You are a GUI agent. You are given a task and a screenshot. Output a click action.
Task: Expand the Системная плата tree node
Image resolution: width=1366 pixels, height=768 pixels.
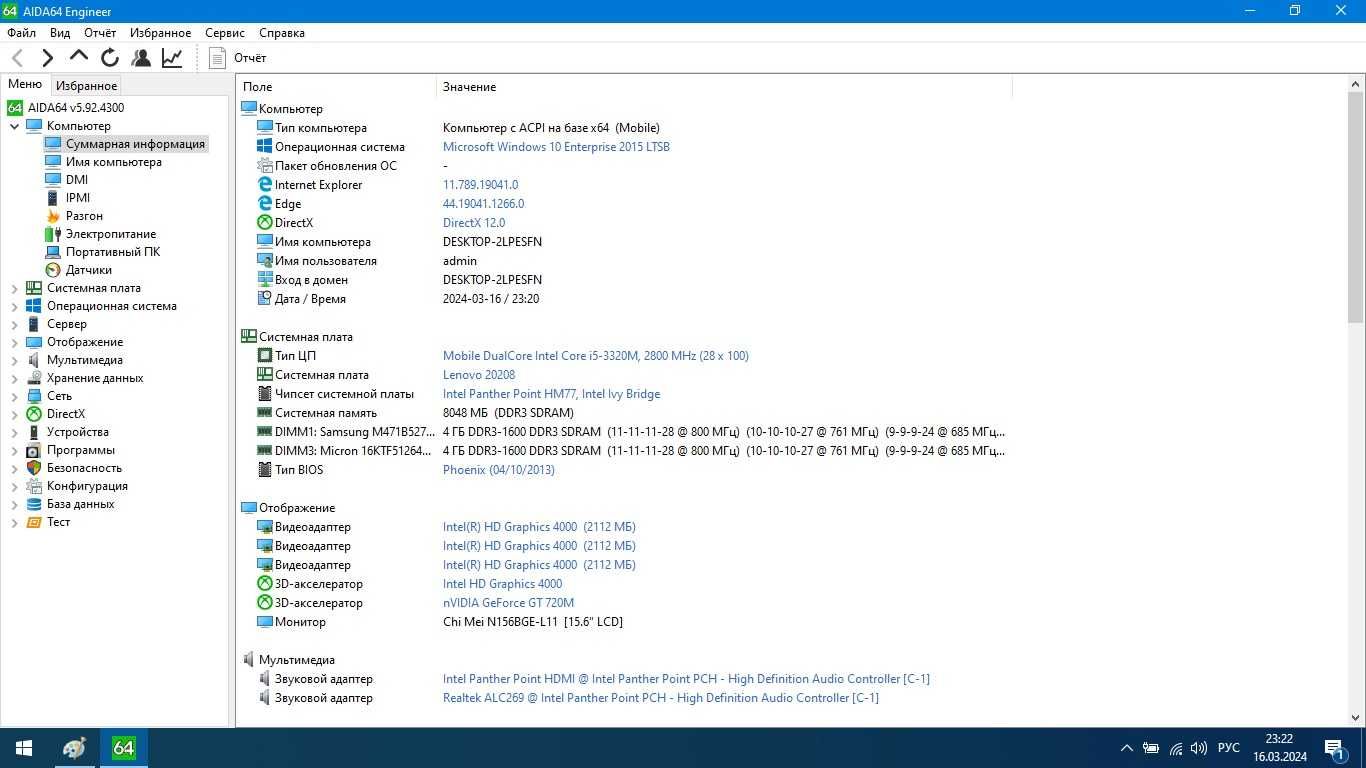click(x=15, y=288)
